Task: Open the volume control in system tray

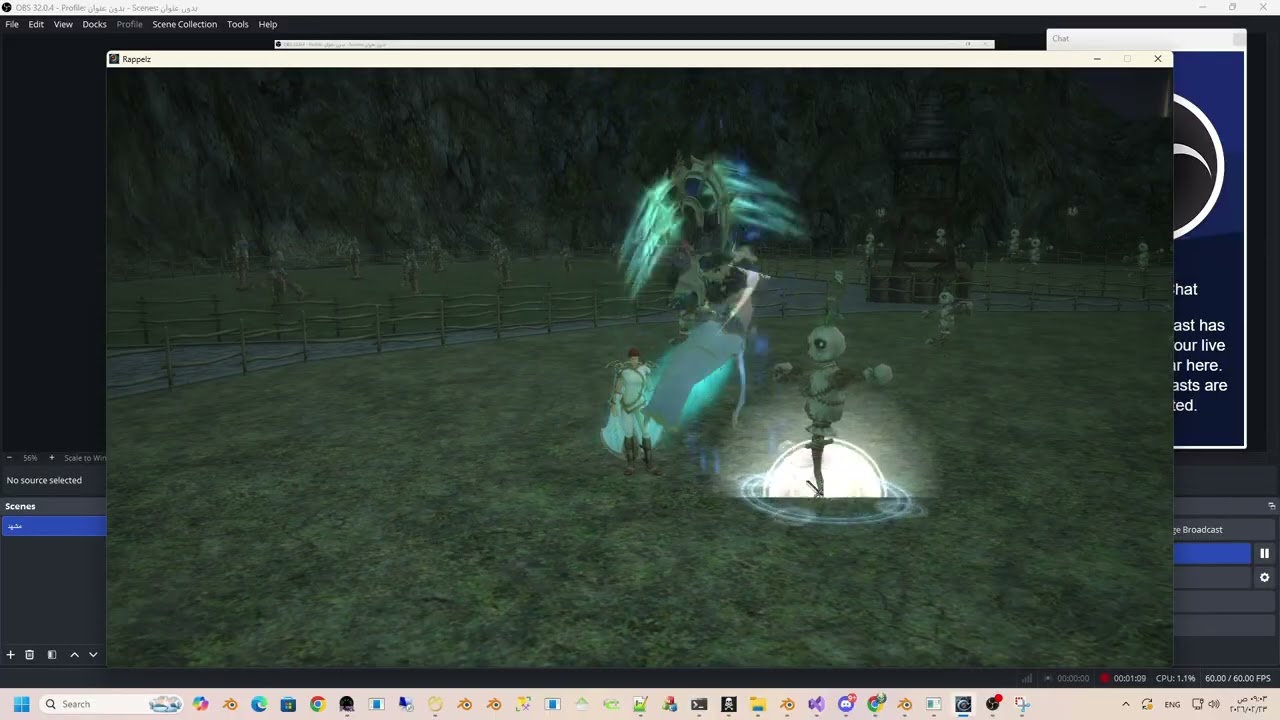Action: click(x=1214, y=704)
